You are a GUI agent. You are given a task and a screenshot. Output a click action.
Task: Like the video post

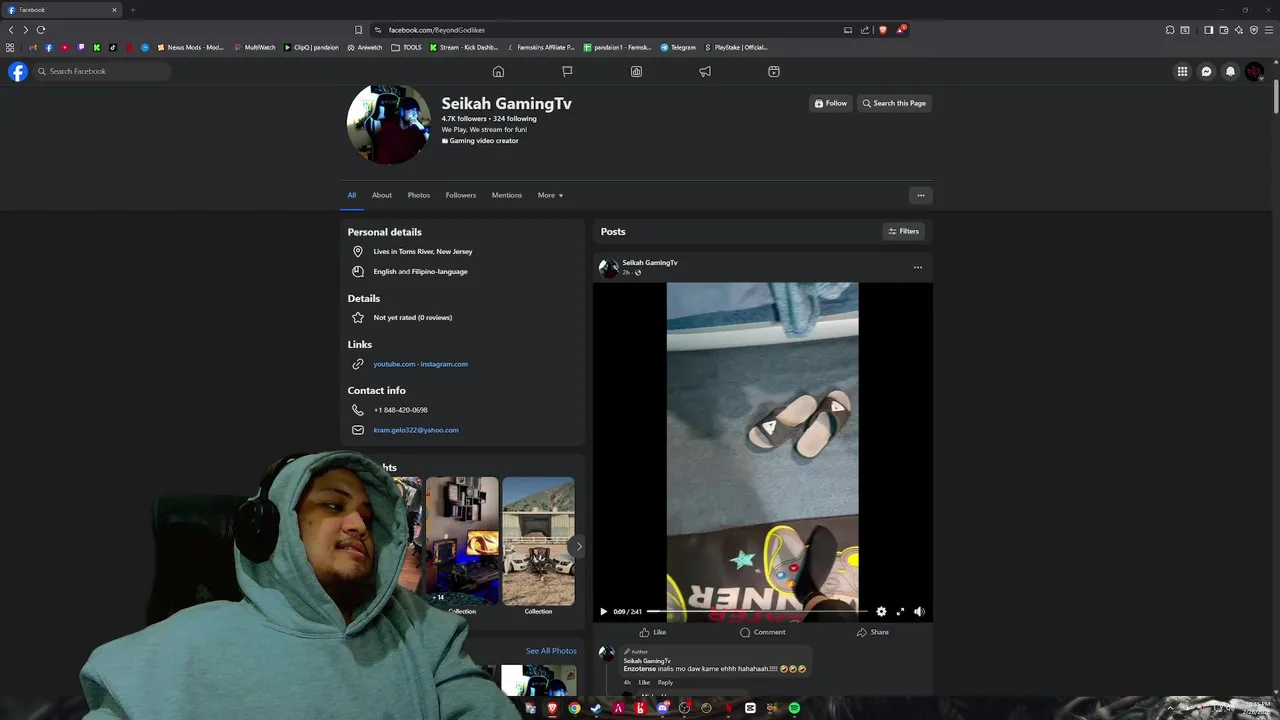(652, 632)
